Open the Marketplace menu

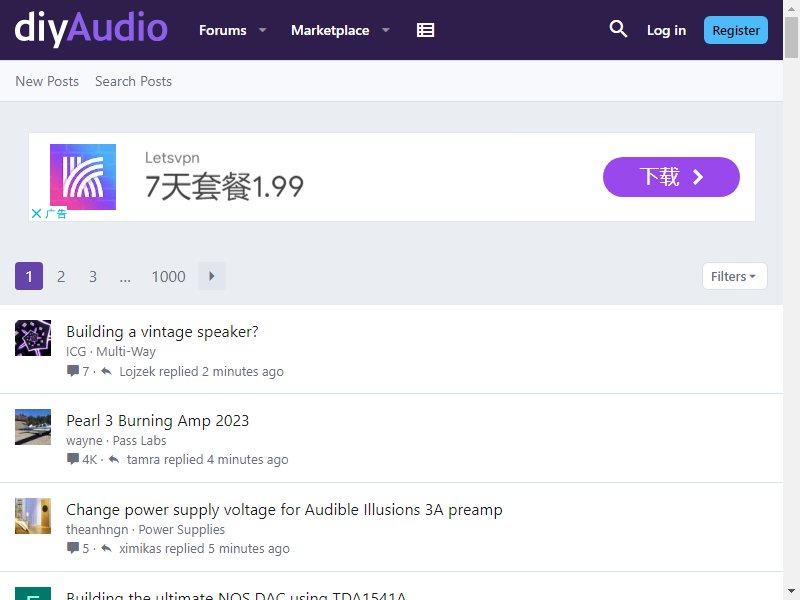(x=330, y=30)
